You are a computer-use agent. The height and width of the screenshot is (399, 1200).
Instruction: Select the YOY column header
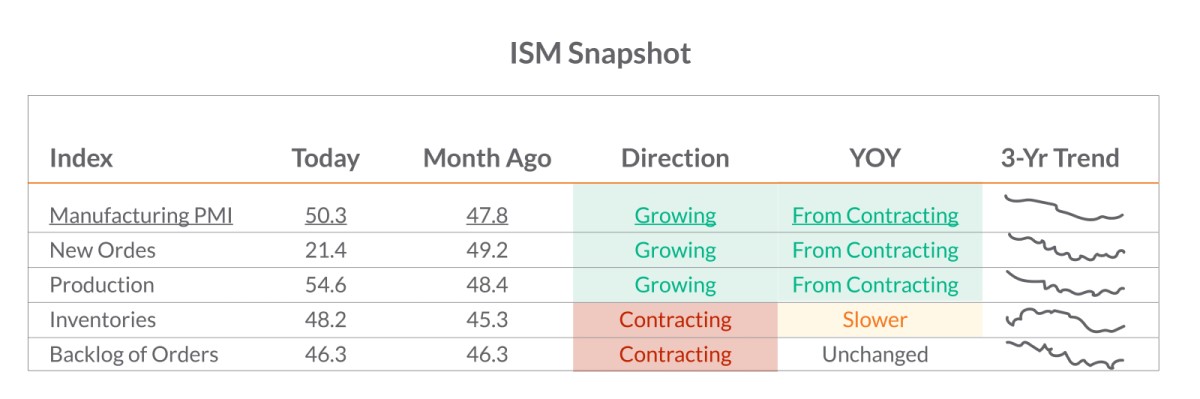point(875,158)
